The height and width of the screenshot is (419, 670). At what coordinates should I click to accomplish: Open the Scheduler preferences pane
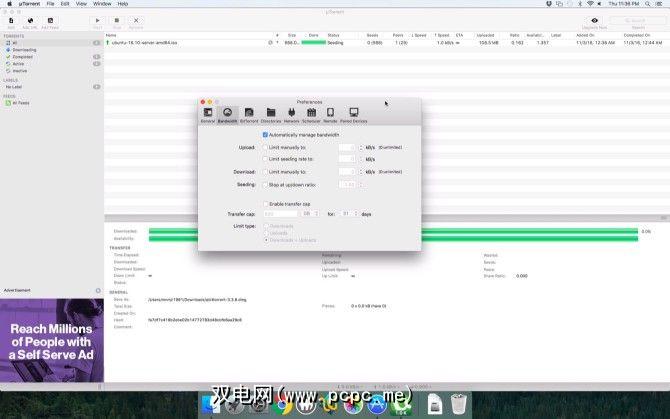point(312,115)
